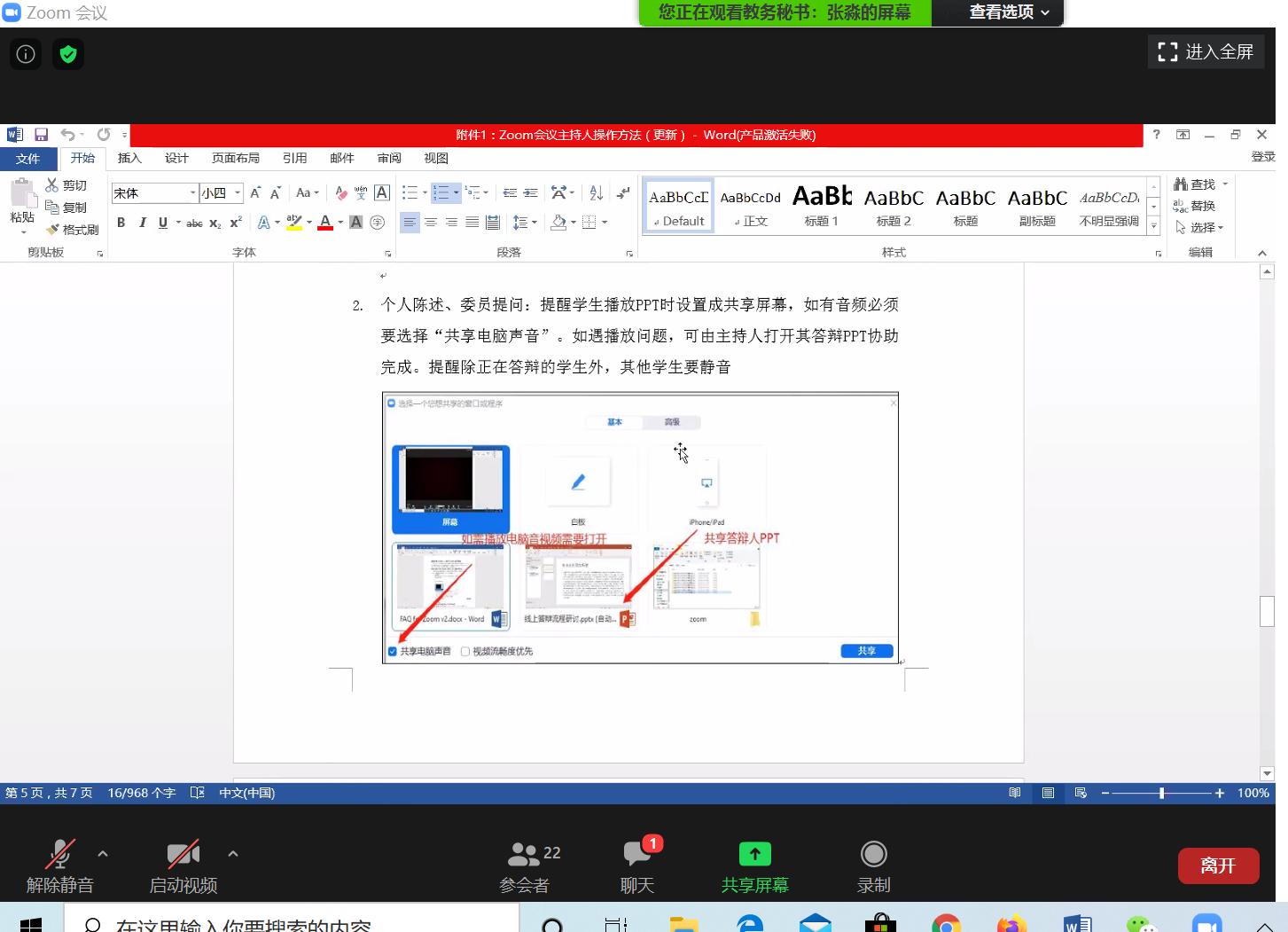Click 进入全屏 to enter fullscreen

(1205, 51)
